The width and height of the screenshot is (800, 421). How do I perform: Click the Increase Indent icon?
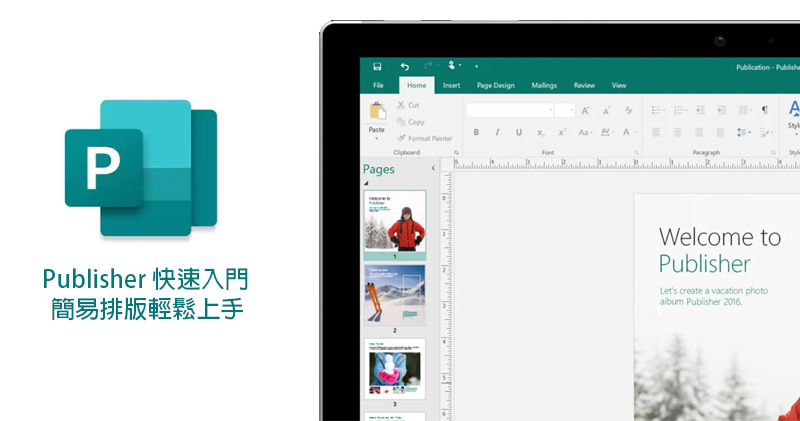[721, 110]
